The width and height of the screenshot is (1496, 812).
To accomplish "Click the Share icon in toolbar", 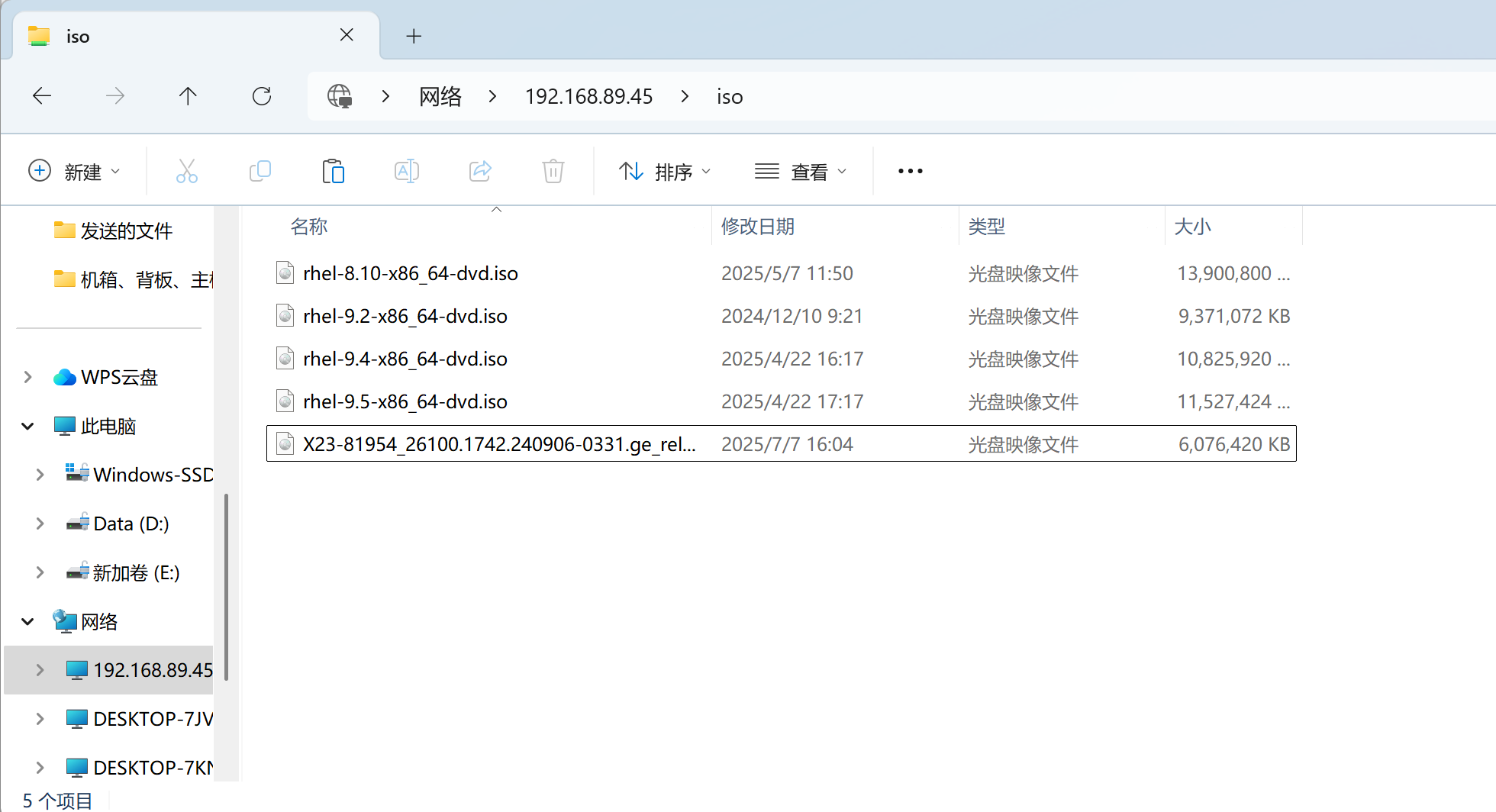I will 480,171.
